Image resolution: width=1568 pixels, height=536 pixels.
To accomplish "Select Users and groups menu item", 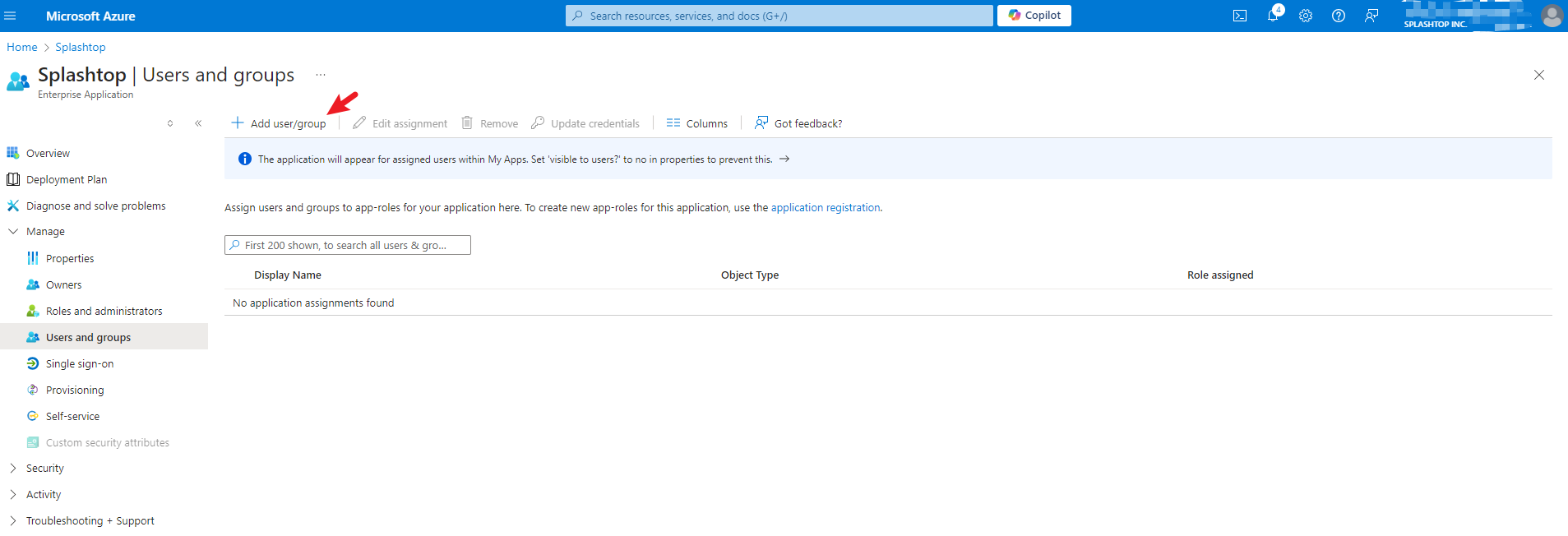I will click(104, 337).
